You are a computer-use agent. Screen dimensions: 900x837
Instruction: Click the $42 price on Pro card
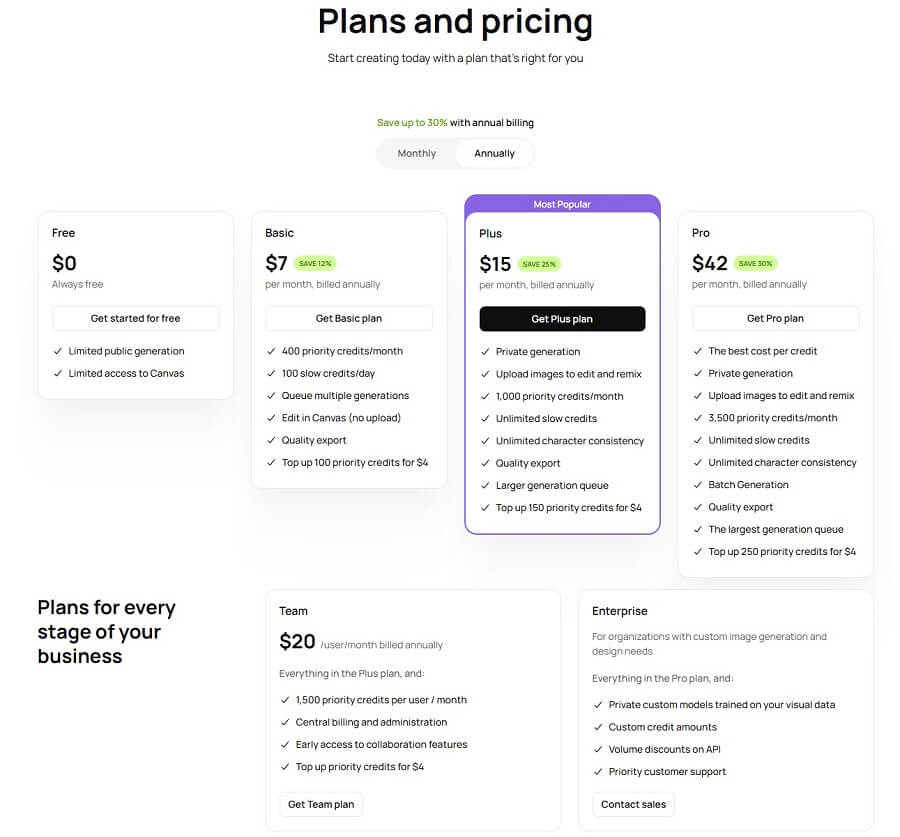[706, 263]
